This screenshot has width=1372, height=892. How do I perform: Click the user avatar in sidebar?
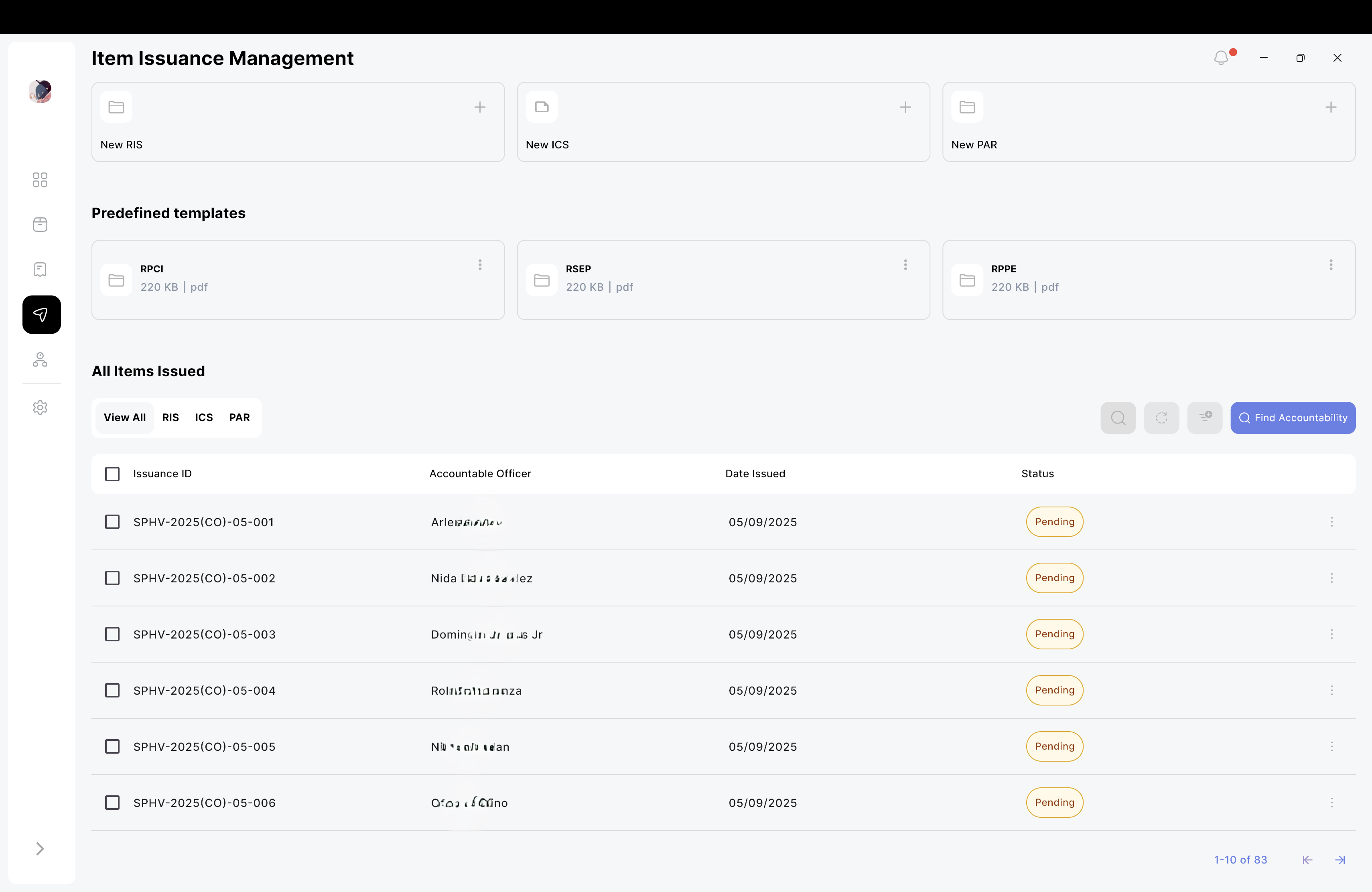pyautogui.click(x=41, y=91)
